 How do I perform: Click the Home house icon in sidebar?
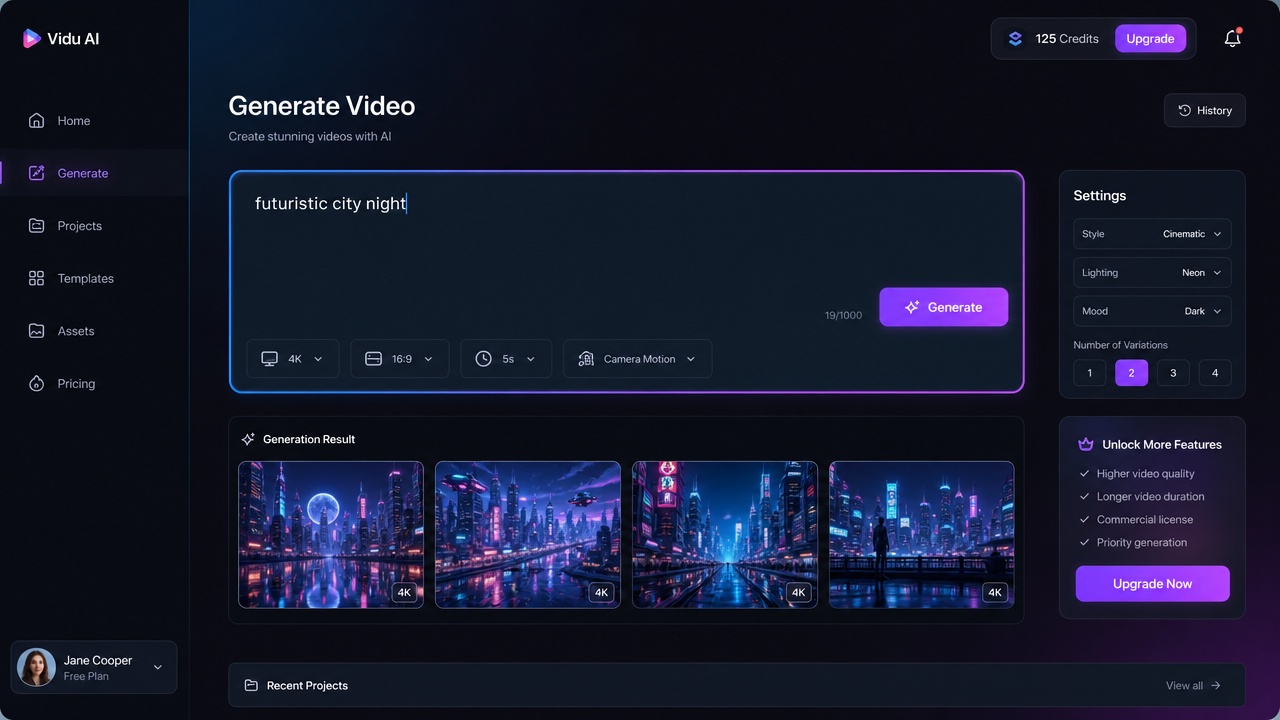click(x=37, y=121)
